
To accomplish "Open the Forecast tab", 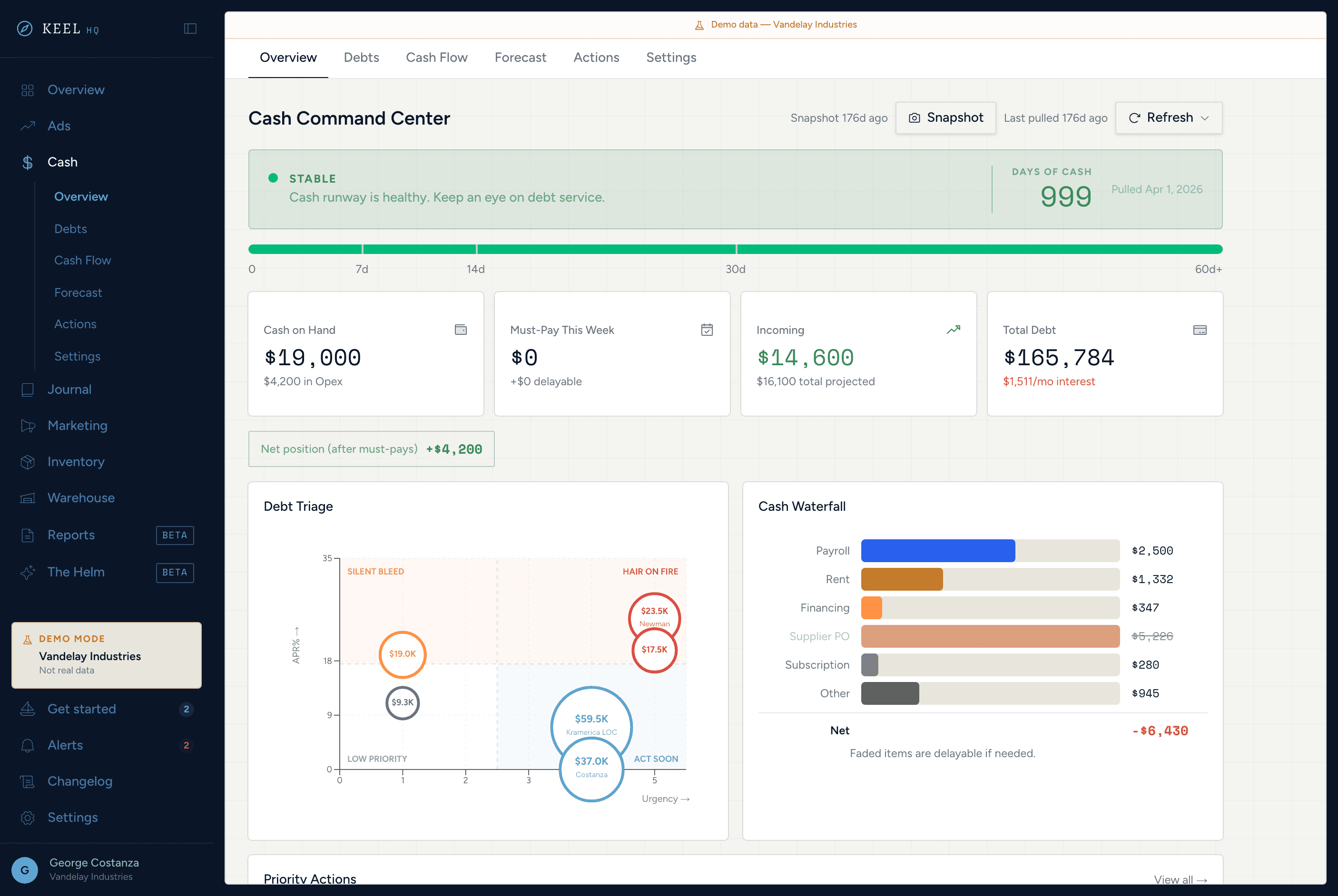I will (520, 58).
